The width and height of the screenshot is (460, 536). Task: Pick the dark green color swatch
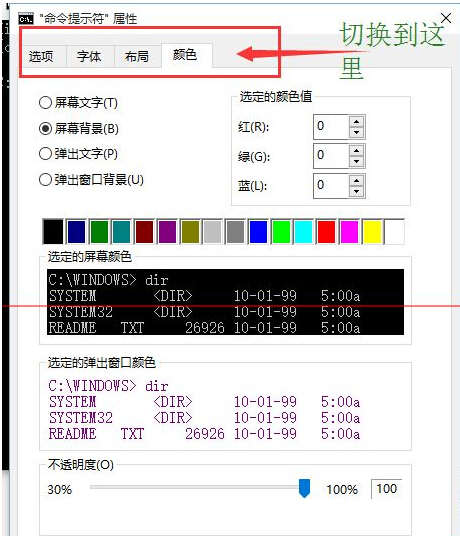tap(99, 232)
